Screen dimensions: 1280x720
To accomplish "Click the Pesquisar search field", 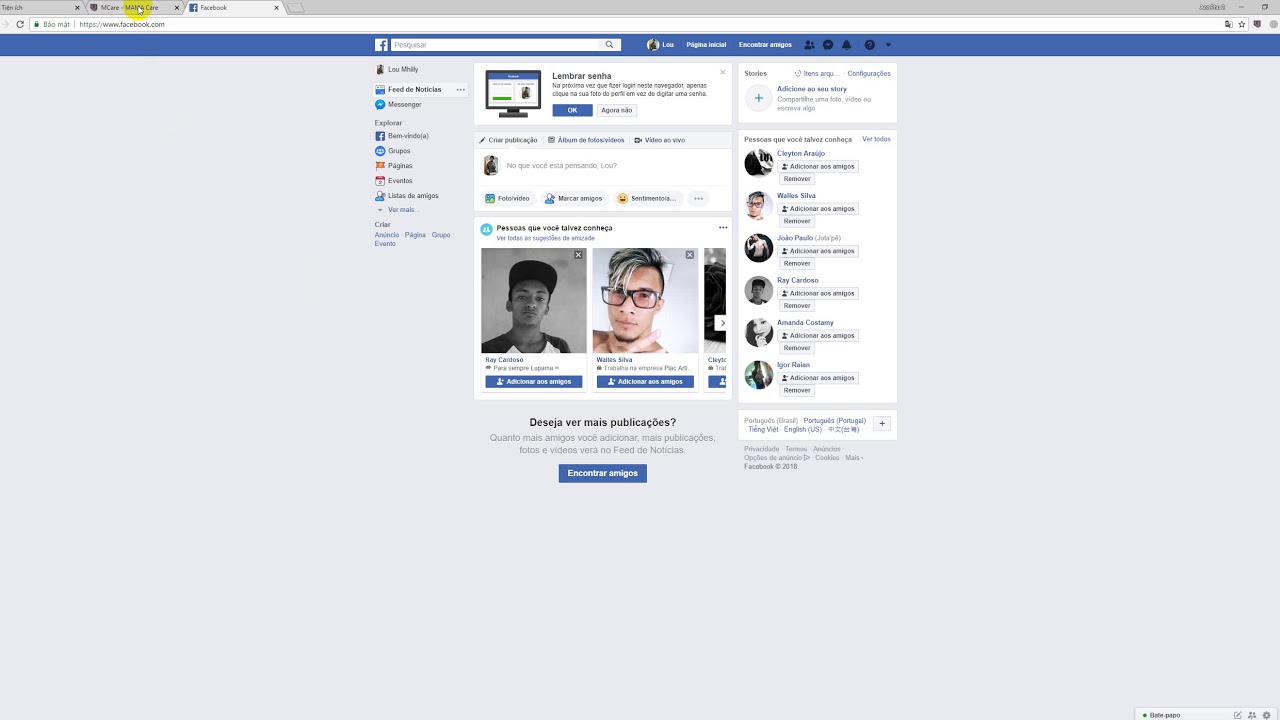I will 496,45.
